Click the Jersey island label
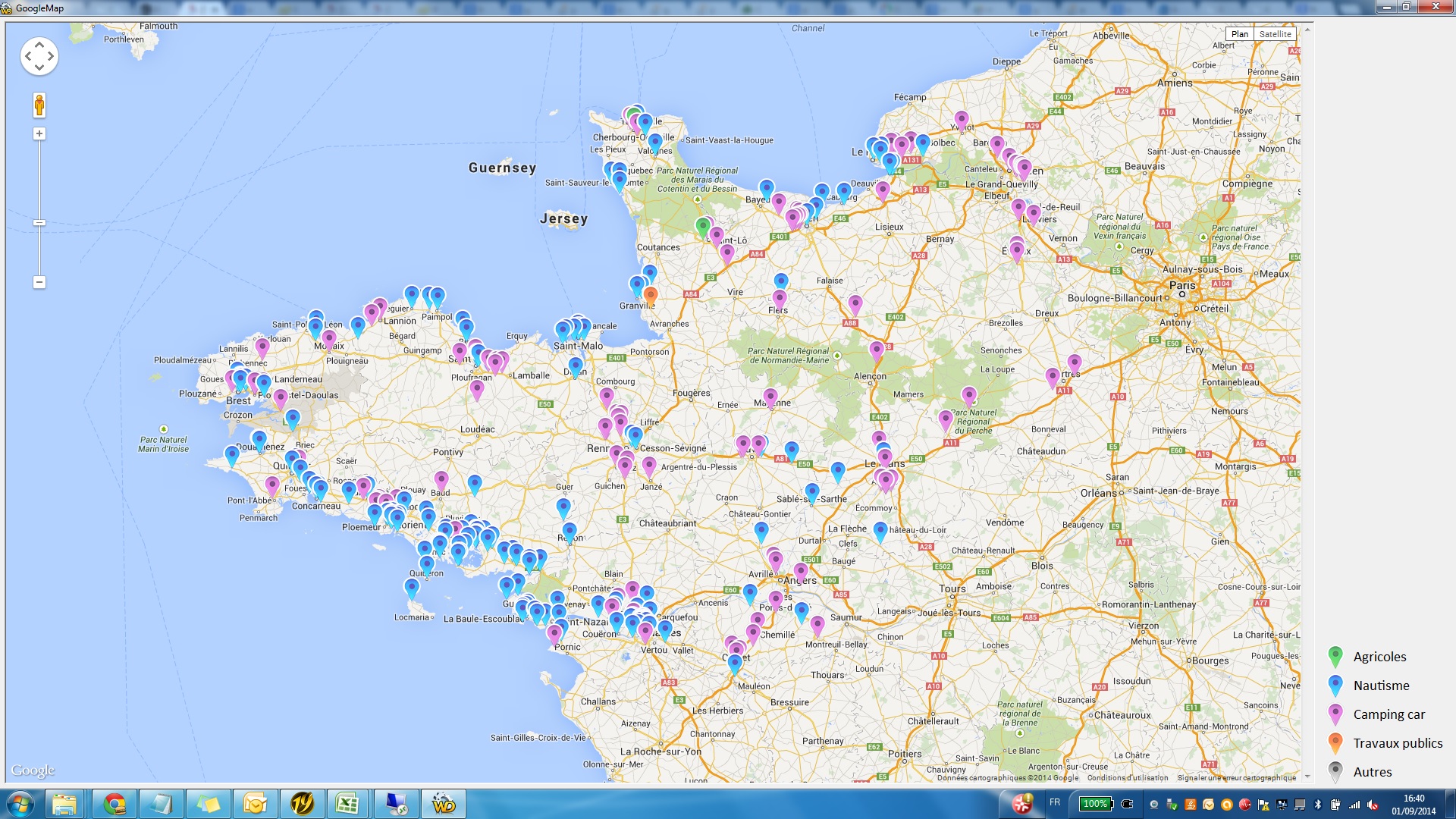 click(x=563, y=218)
